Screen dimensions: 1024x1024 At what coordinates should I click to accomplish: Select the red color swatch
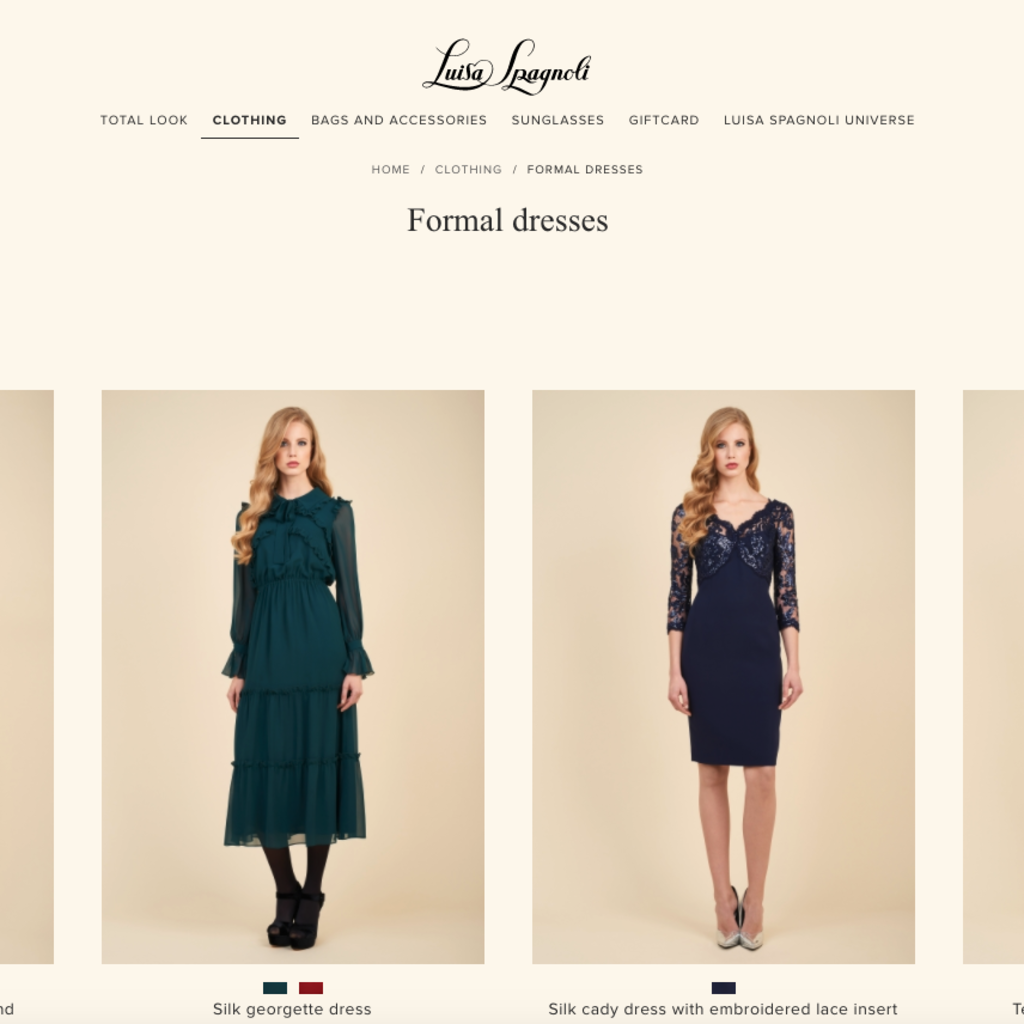[311, 988]
